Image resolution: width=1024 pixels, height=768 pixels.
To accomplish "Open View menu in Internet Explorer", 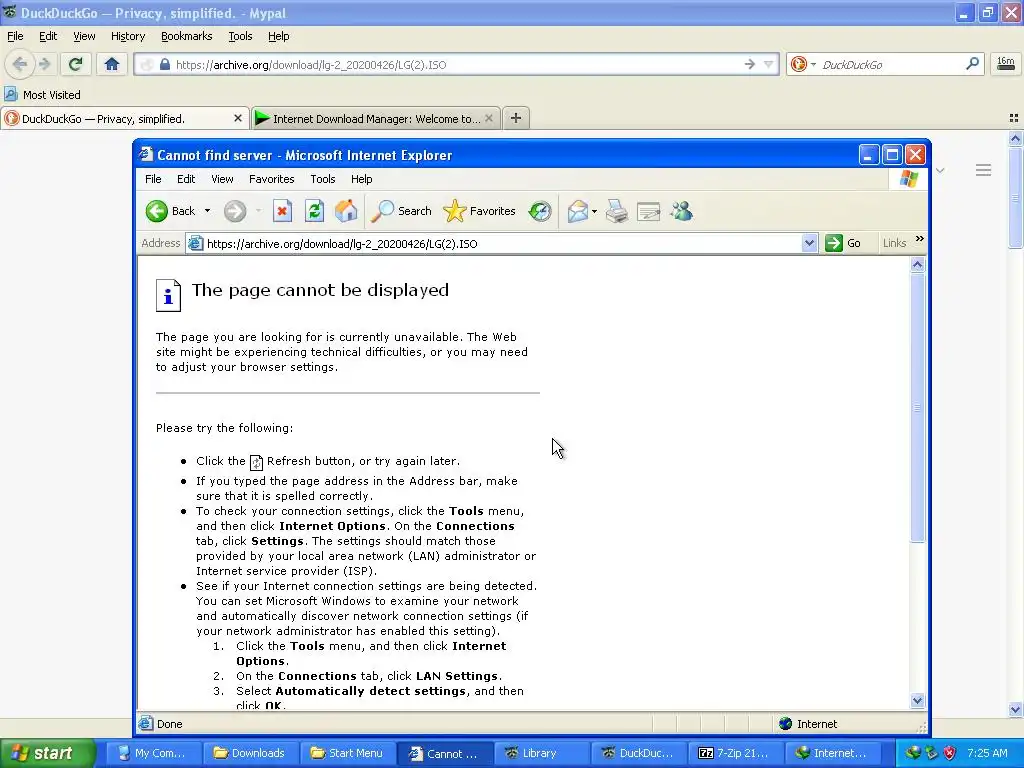I will tap(222, 179).
